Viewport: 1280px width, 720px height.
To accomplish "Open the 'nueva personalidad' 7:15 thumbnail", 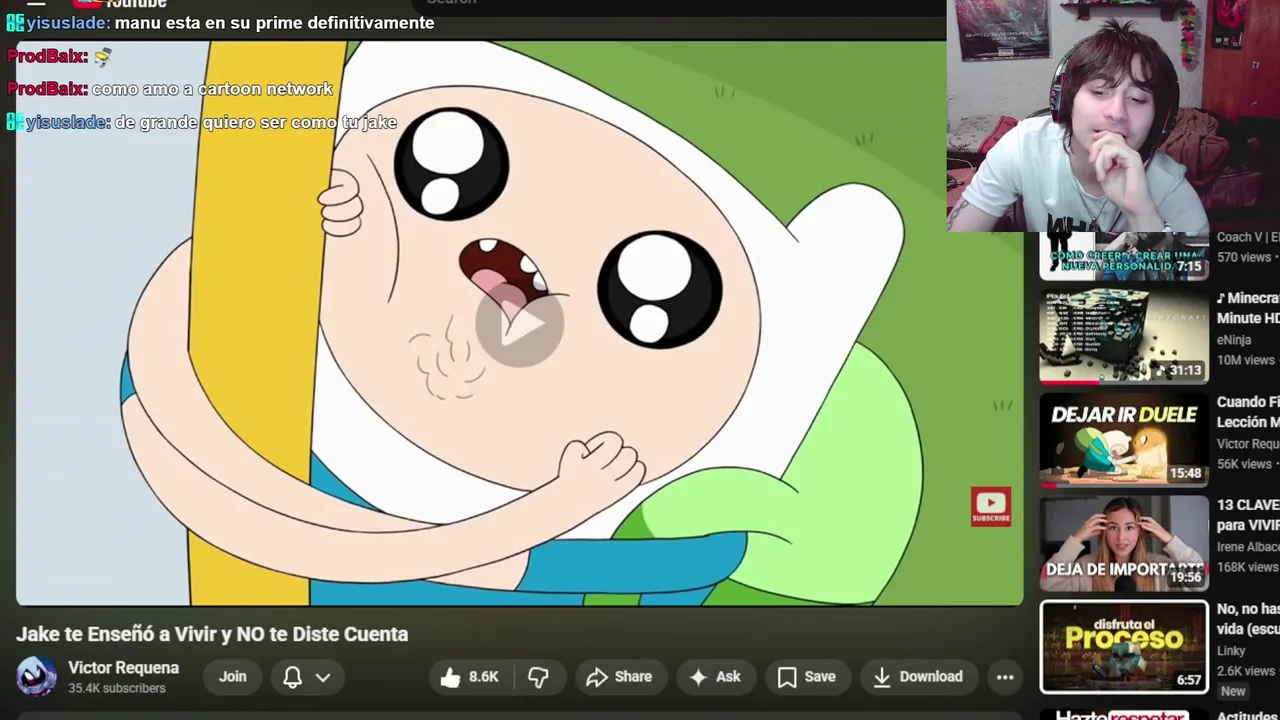I will 1124,256.
